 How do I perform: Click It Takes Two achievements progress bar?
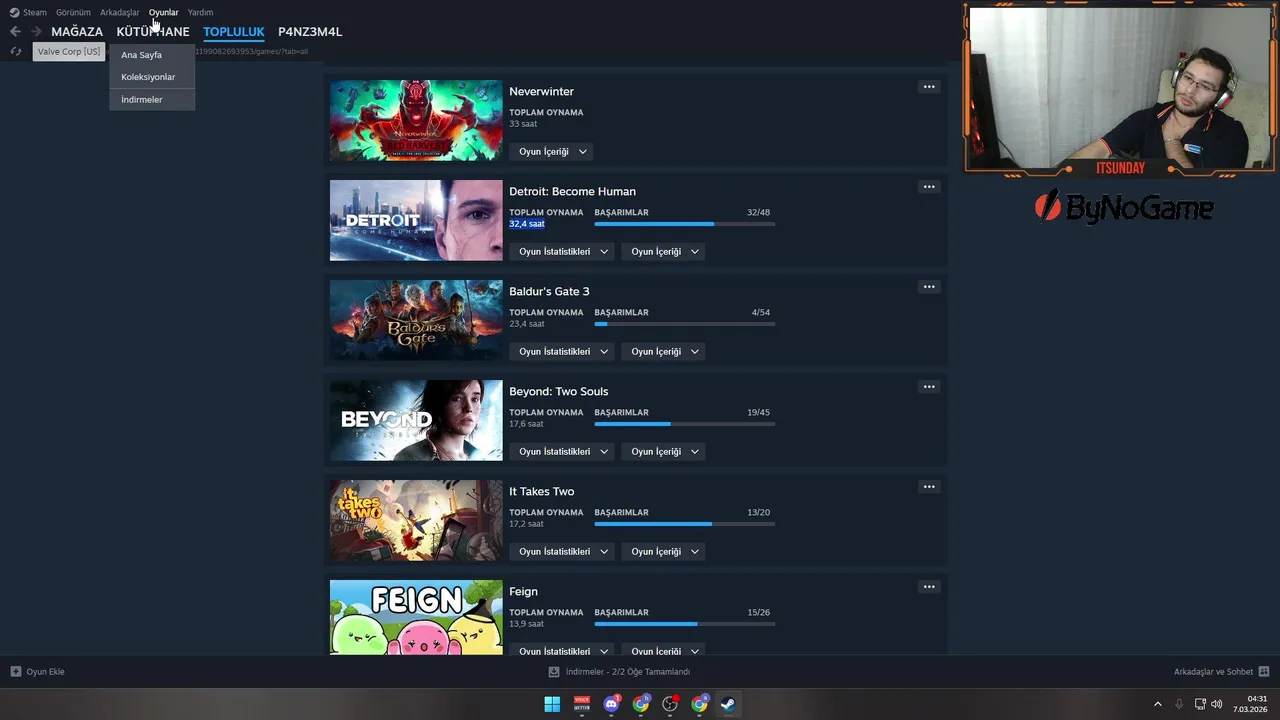coord(685,524)
